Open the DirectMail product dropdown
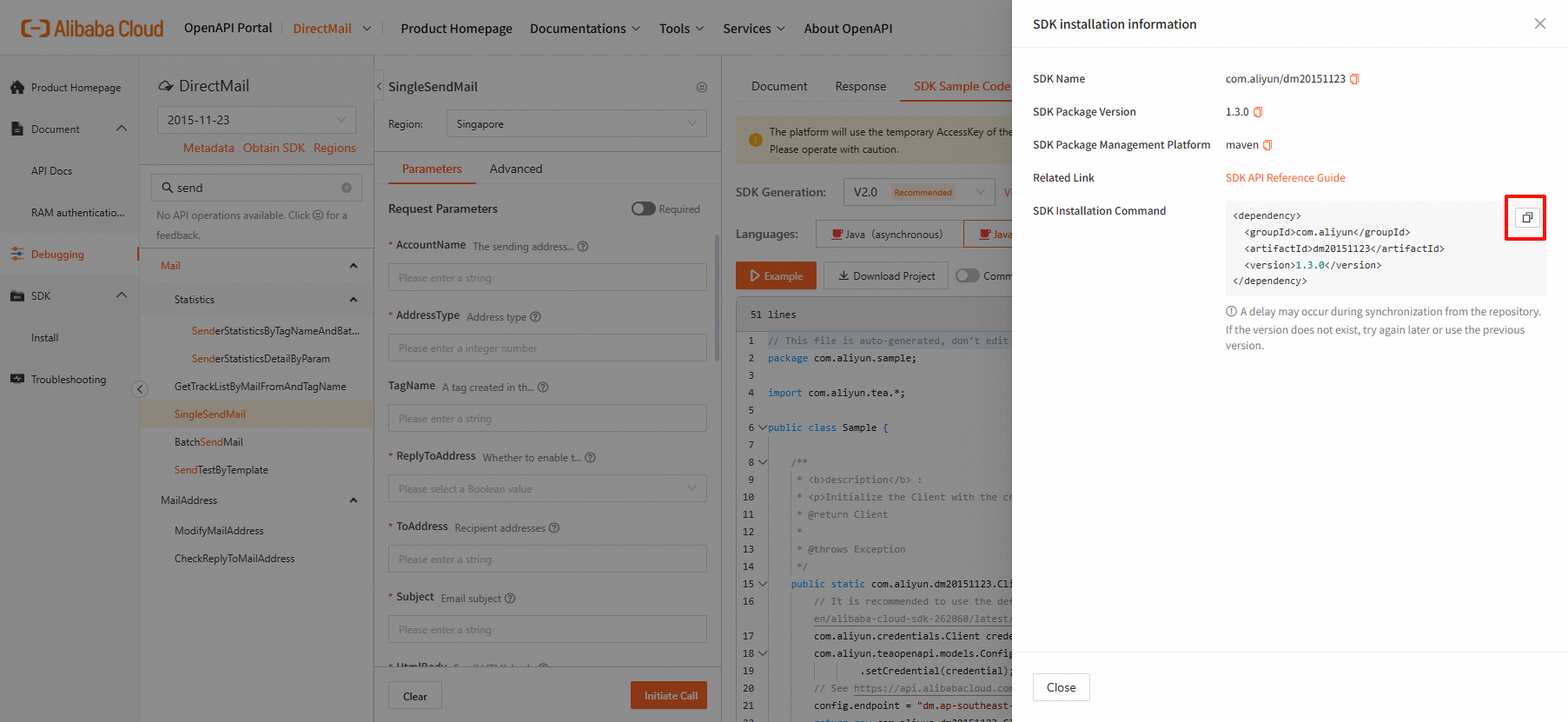 (x=332, y=29)
